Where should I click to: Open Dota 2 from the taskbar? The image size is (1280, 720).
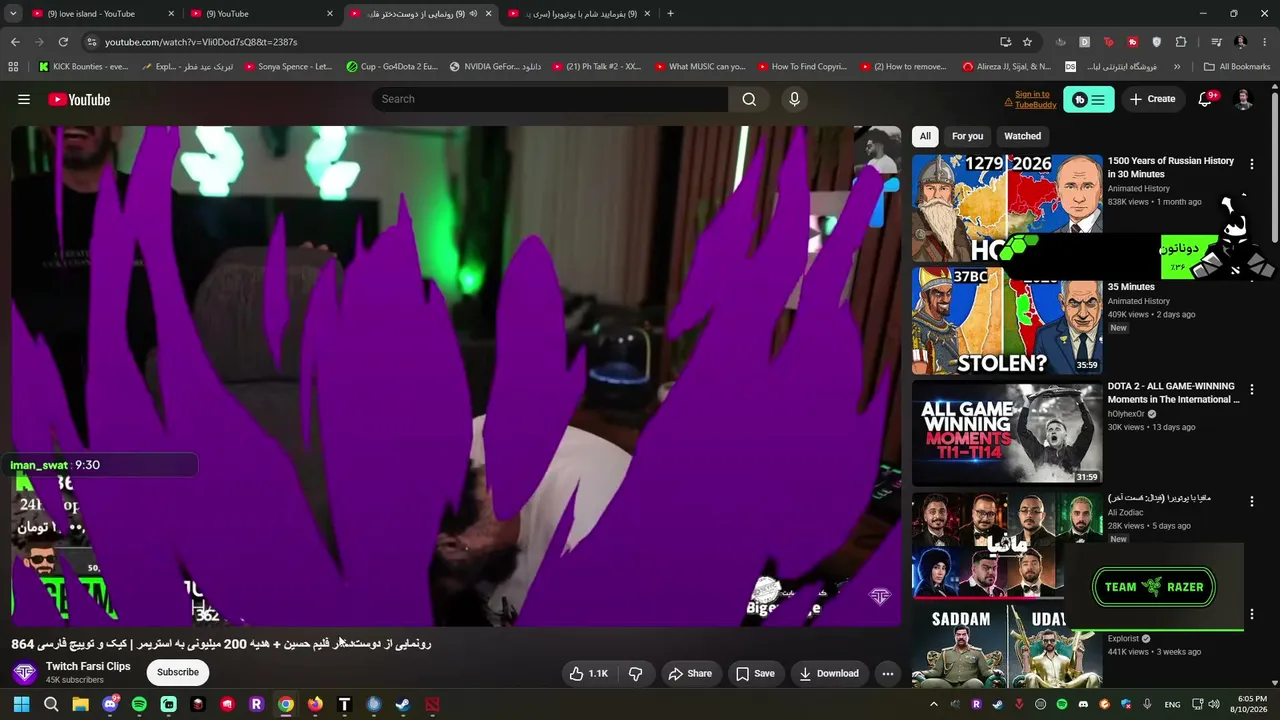[432, 704]
